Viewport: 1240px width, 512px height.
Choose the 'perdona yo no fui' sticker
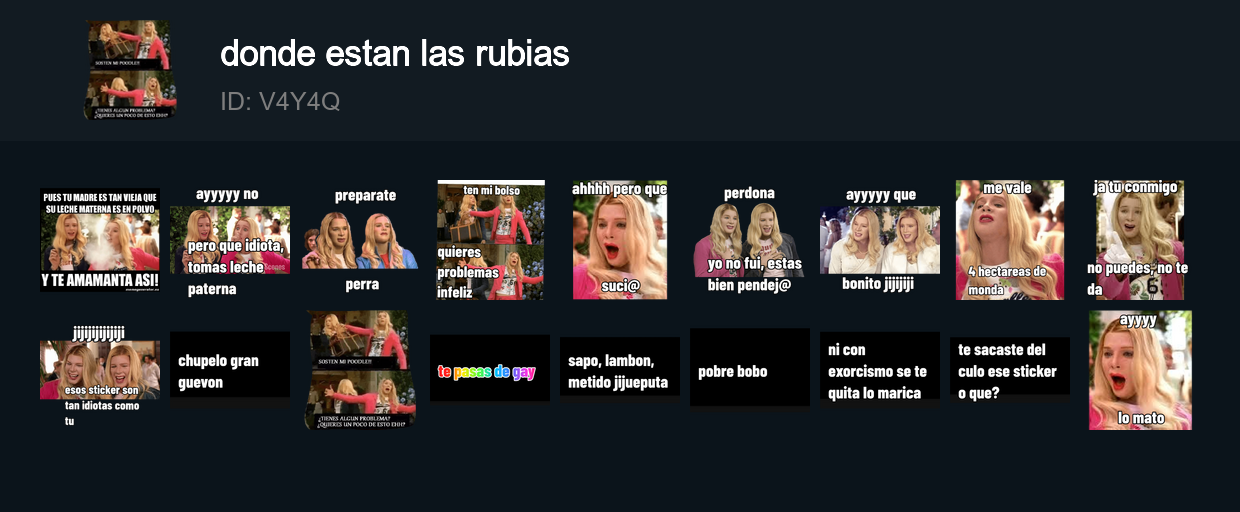tap(750, 240)
